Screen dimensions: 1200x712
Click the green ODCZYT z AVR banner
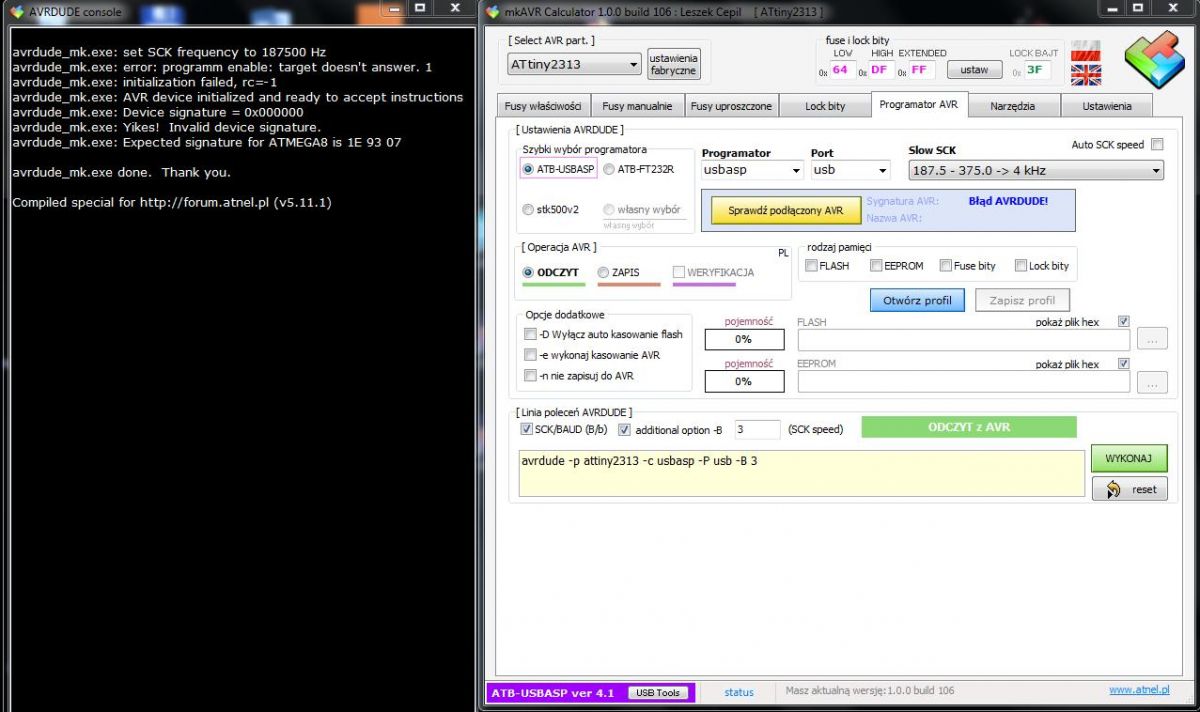(969, 427)
